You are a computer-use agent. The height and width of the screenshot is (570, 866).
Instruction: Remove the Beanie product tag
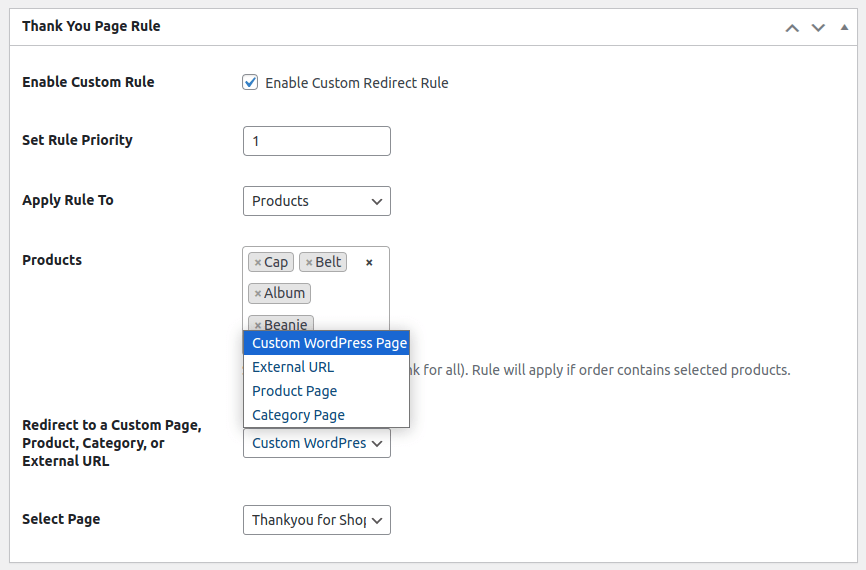point(258,325)
